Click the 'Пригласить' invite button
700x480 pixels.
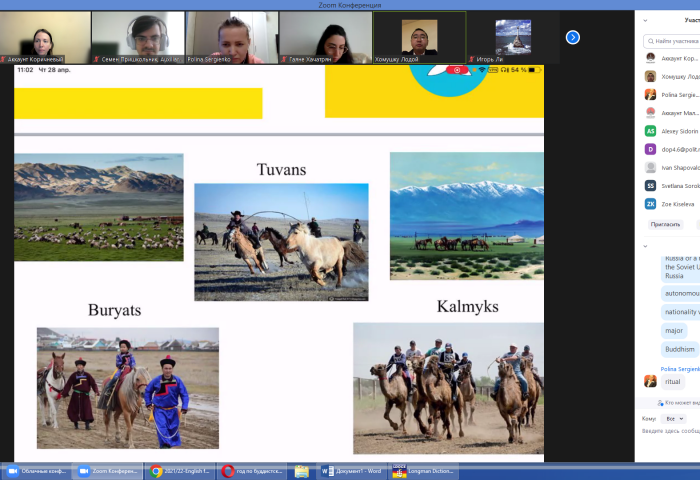[x=665, y=224]
